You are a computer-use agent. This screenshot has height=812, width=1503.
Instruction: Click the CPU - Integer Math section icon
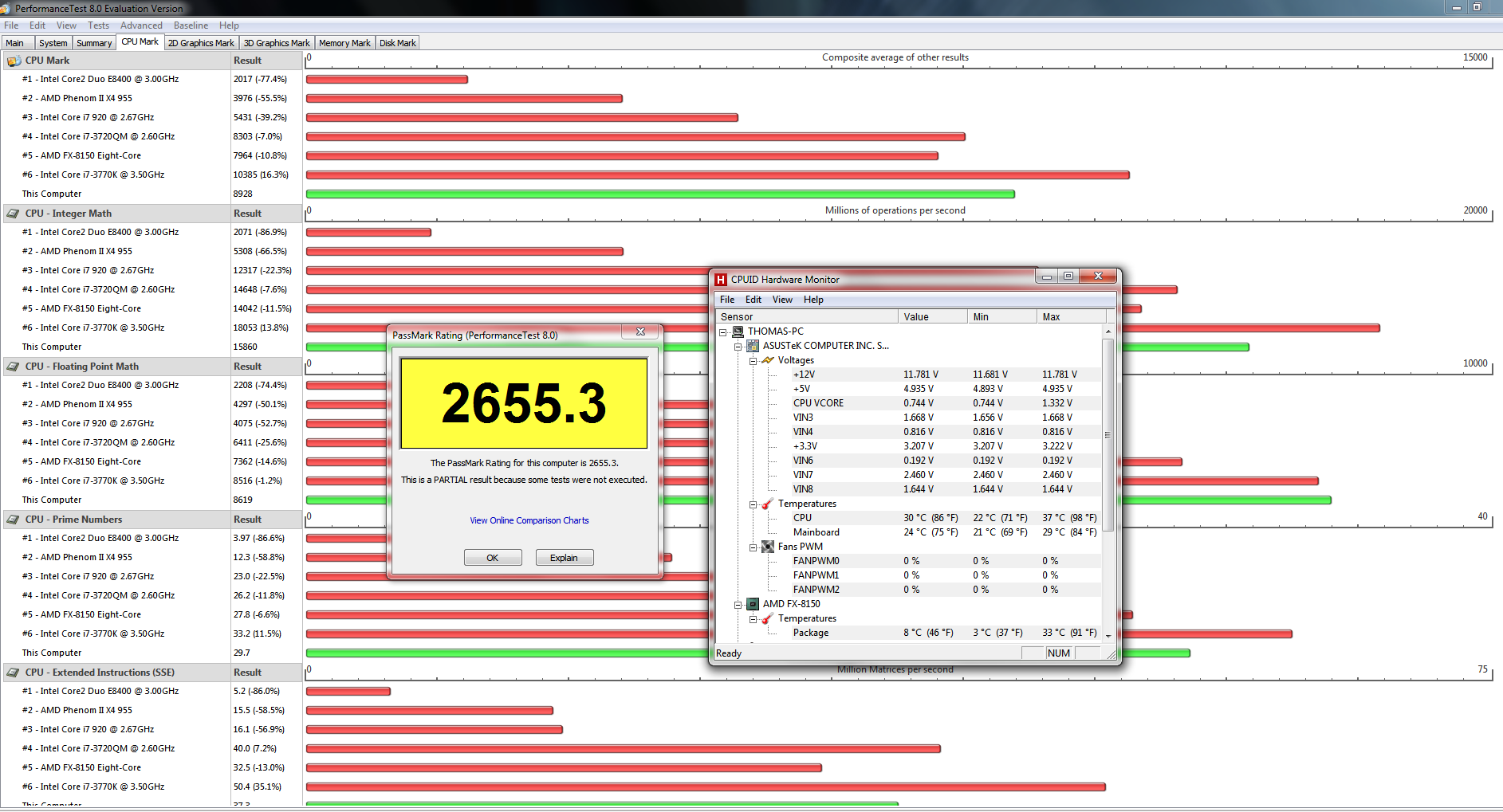click(14, 214)
